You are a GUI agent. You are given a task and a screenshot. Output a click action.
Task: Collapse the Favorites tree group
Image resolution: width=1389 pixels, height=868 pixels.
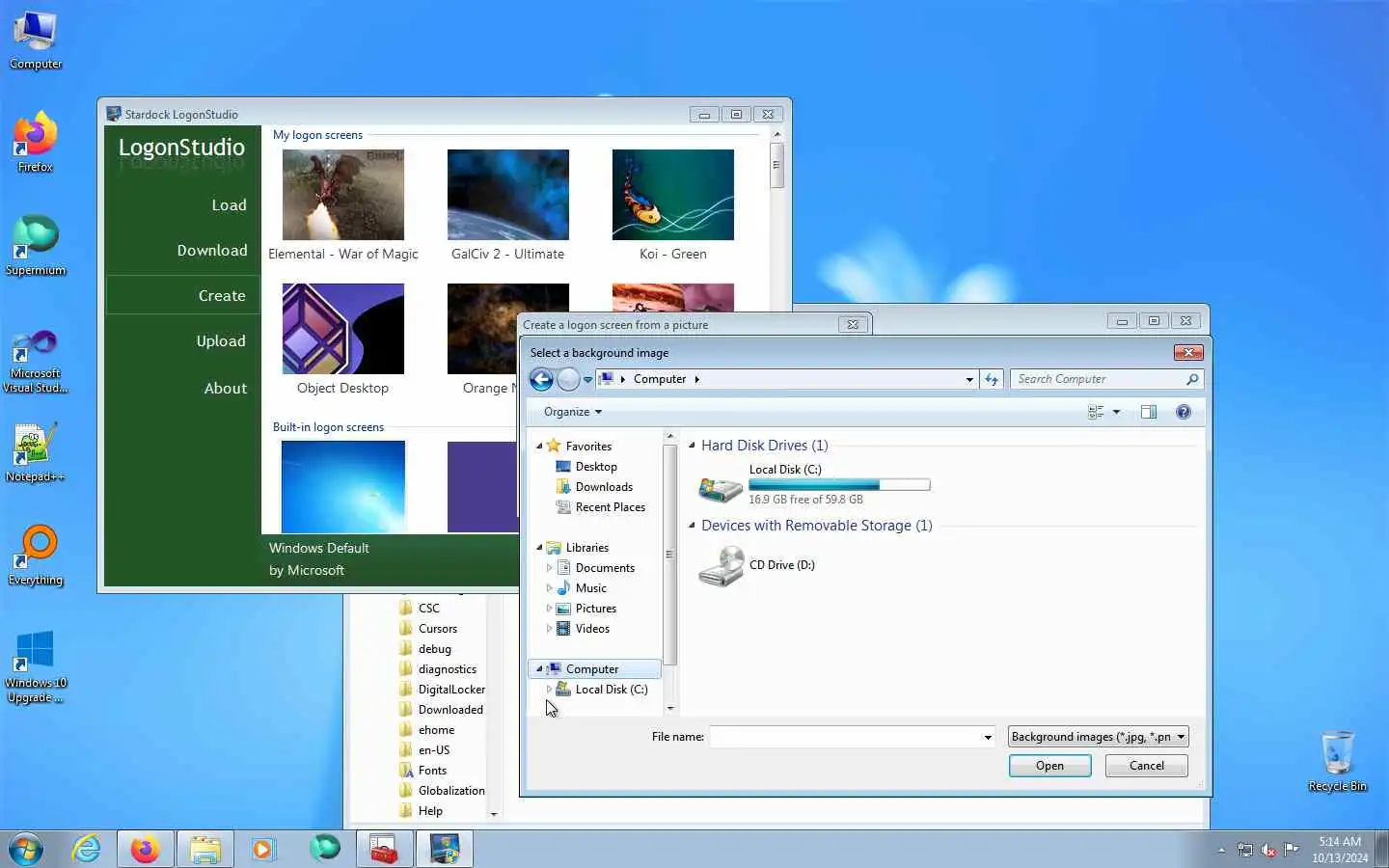coord(539,447)
